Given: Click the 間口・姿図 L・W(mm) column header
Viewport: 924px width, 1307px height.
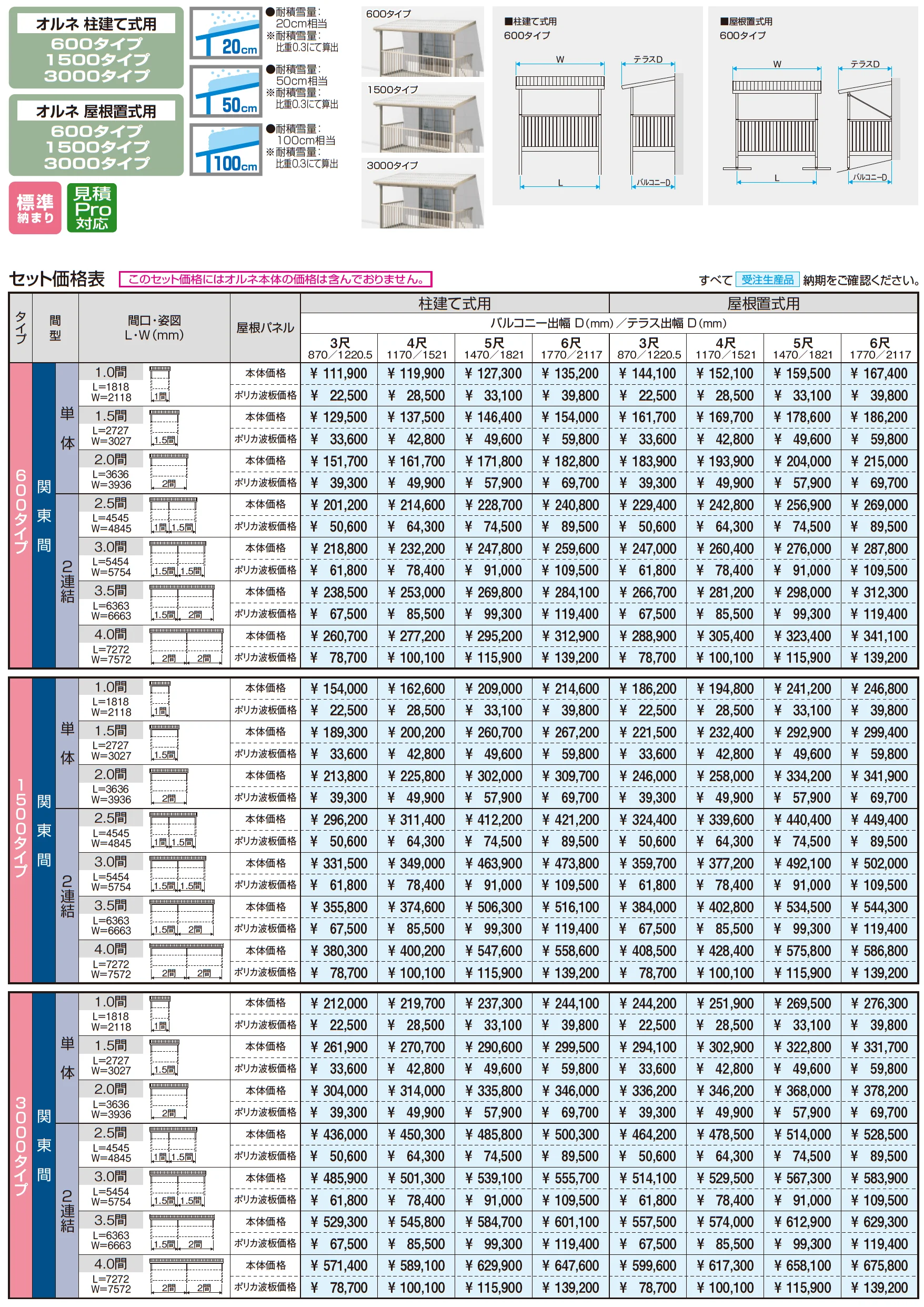Looking at the screenshot, I should point(154,327).
